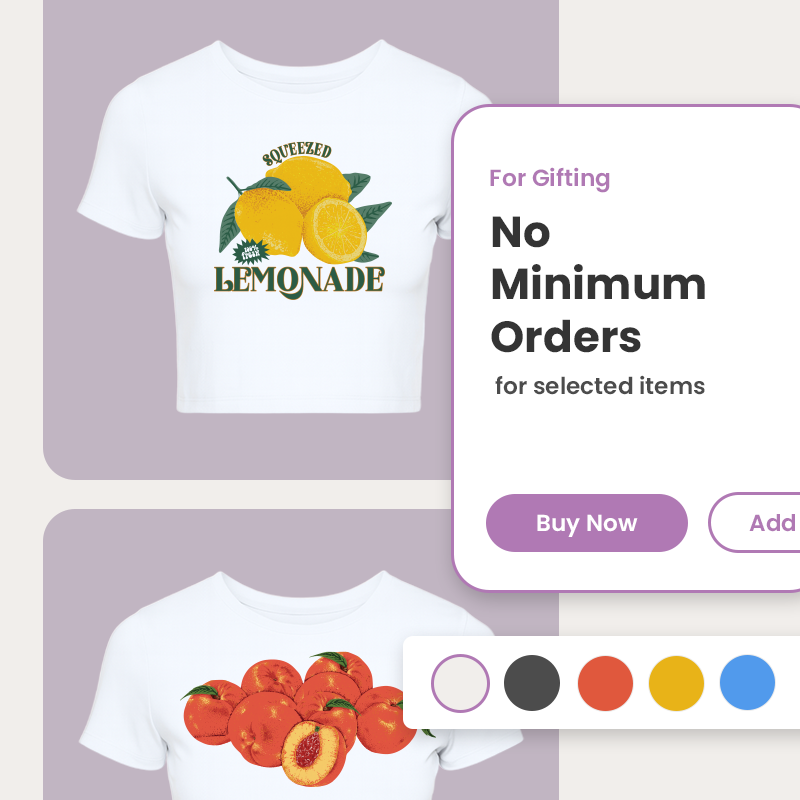Select the white color swatch
Viewport: 800px width, 800px height.
pos(460,683)
